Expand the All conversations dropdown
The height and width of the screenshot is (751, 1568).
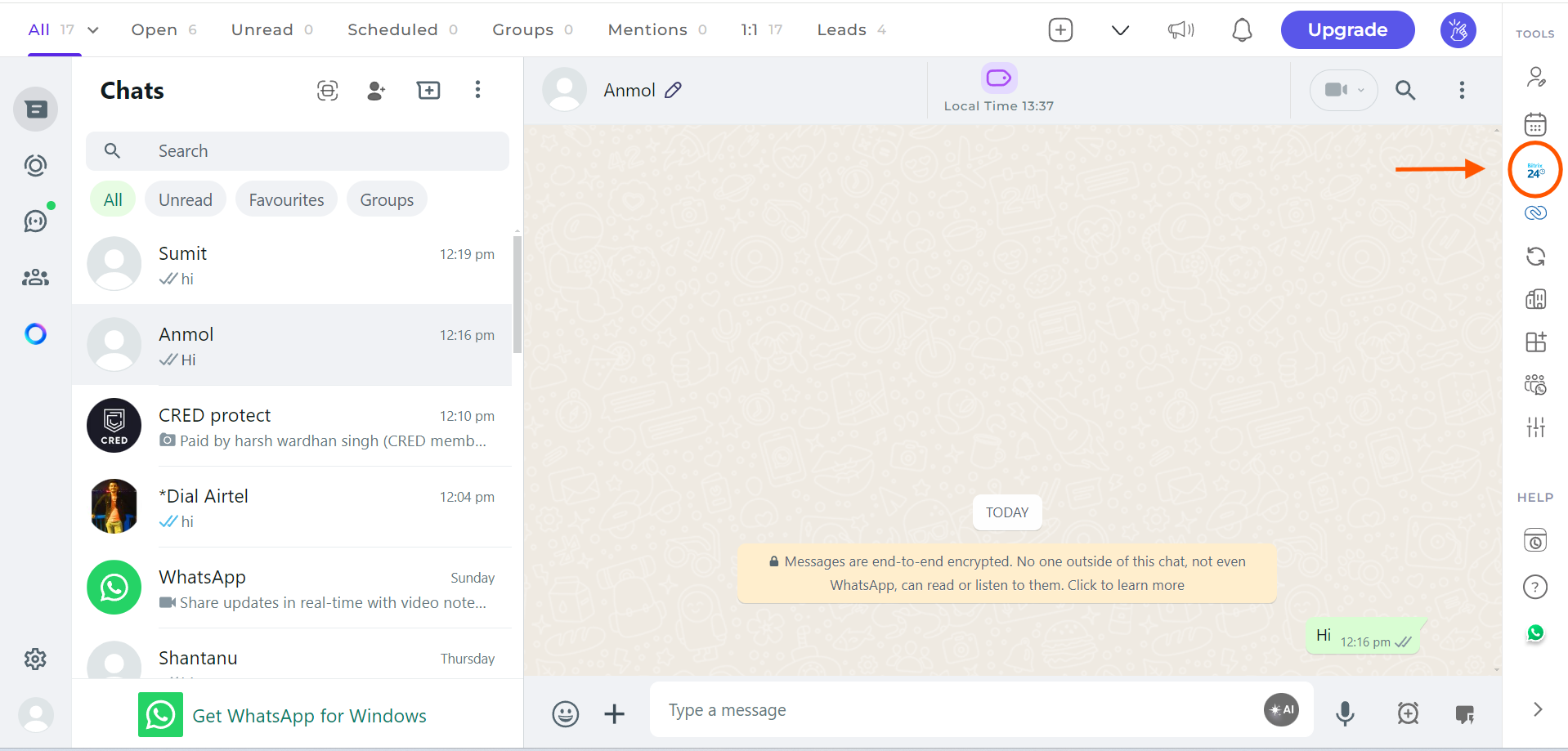pos(92,29)
